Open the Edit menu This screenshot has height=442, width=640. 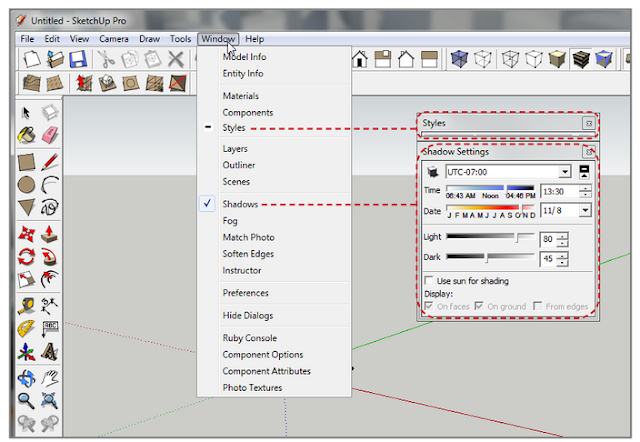(x=52, y=39)
